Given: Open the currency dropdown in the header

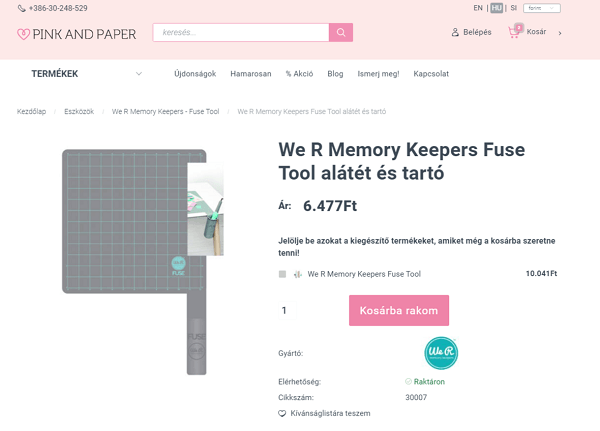Looking at the screenshot, I should [x=542, y=8].
